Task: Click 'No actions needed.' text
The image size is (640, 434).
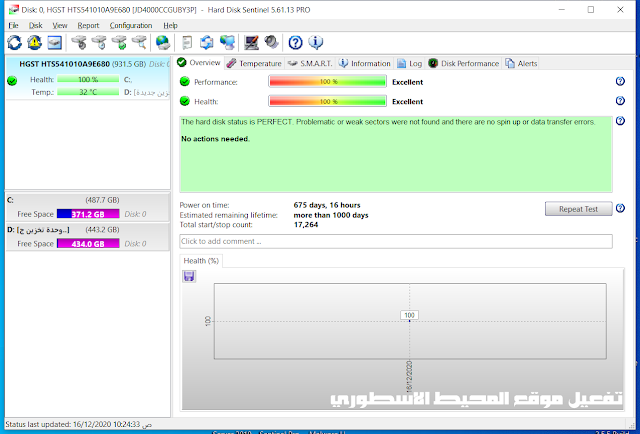Action: click(x=215, y=139)
